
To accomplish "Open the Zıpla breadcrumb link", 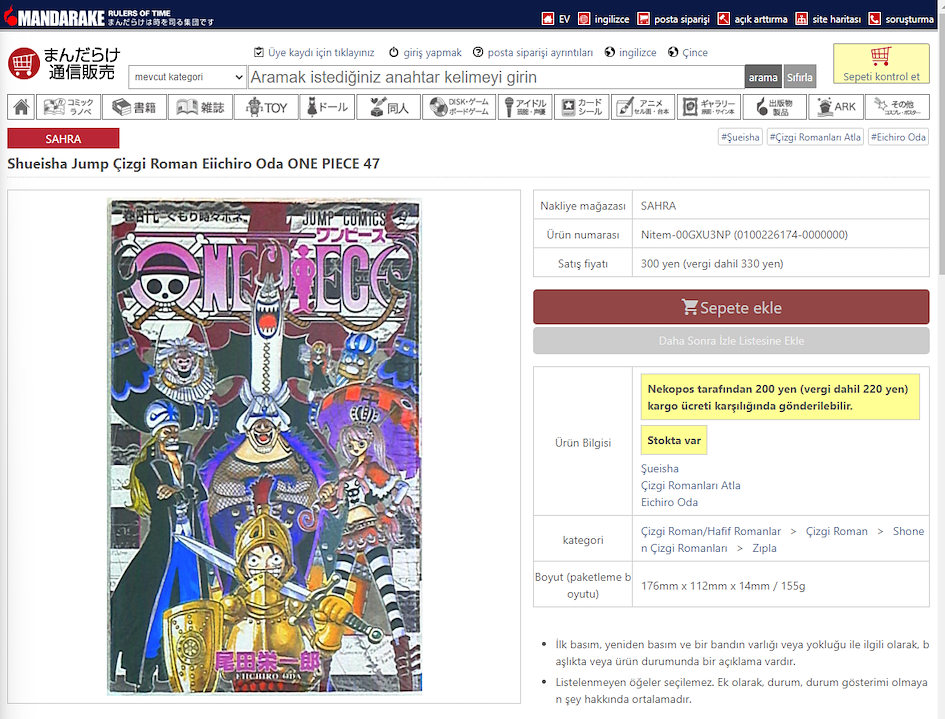I will coord(764,548).
